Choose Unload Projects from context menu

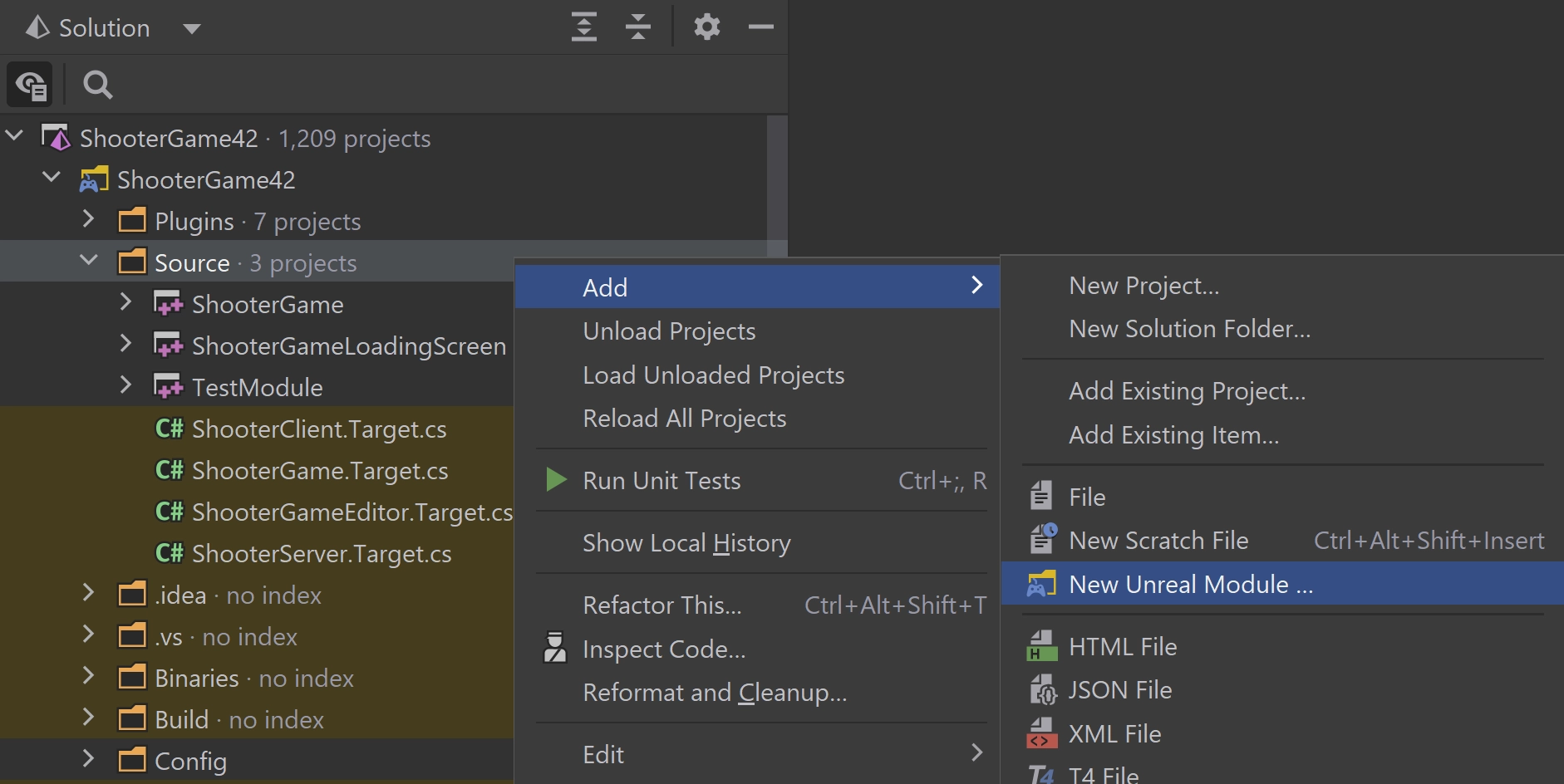click(x=757, y=331)
